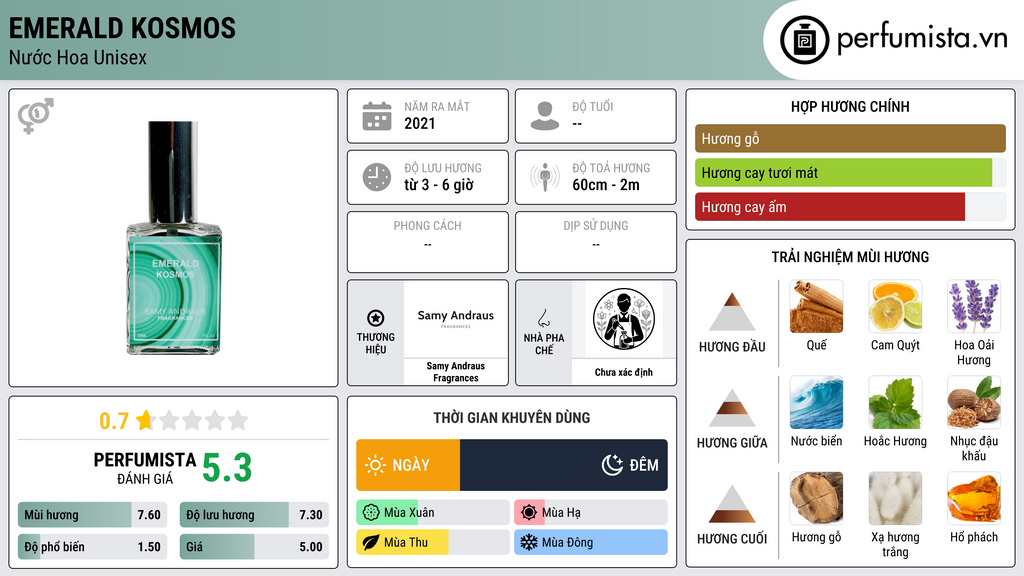The height and width of the screenshot is (576, 1024).
Task: Click the nose icon above Nhà pha chế
Action: point(543,318)
